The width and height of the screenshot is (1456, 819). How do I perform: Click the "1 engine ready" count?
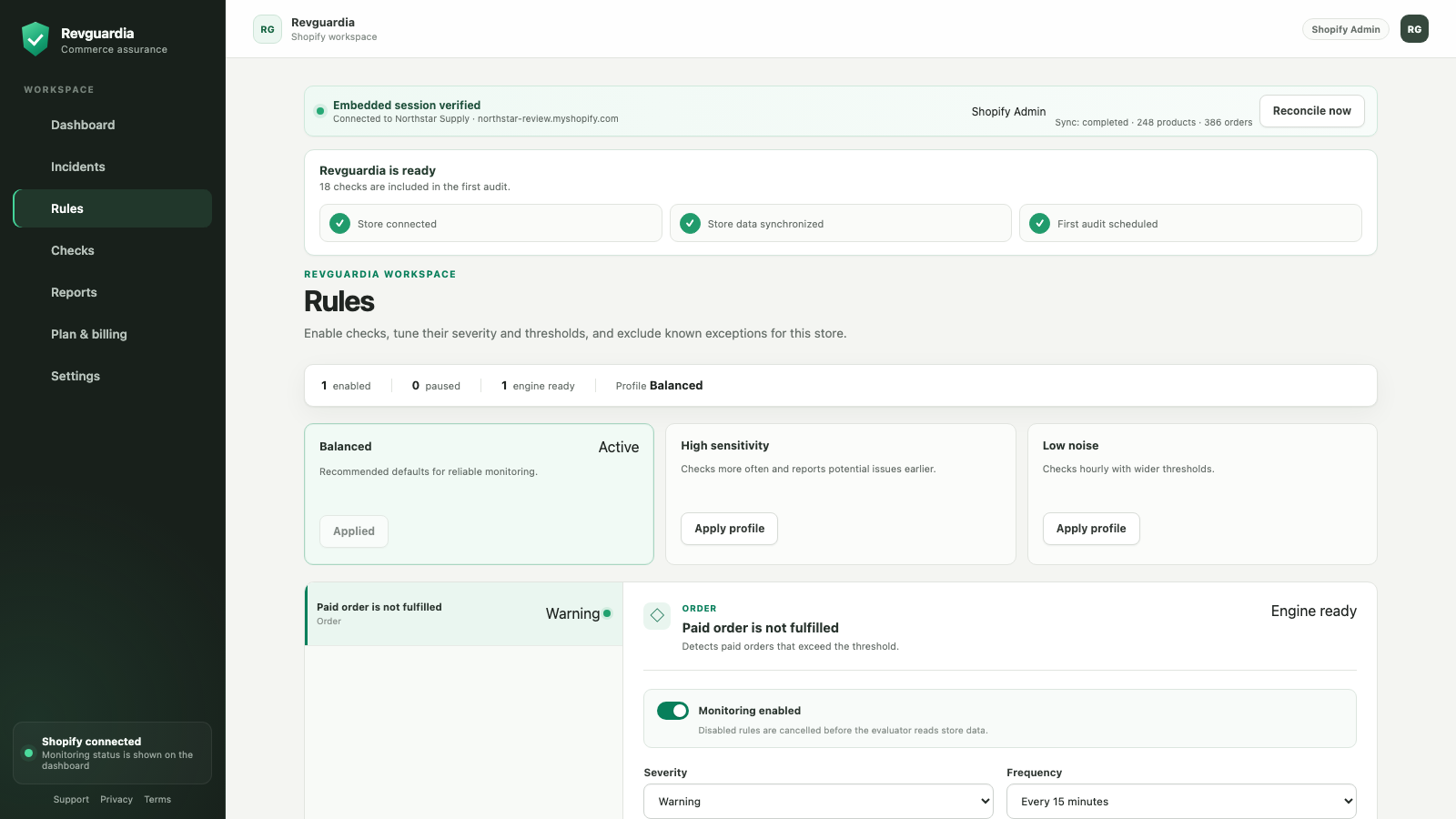[x=538, y=386]
